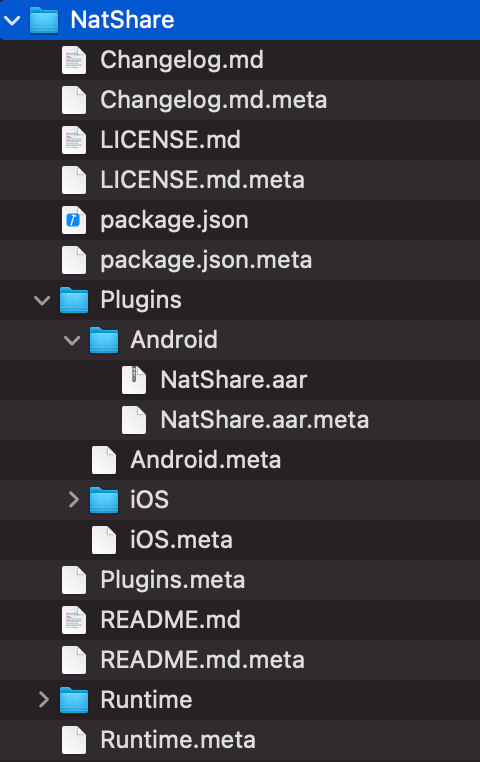Select the Plugins.meta file row
Viewport: 480px width, 762px height.
(240, 580)
